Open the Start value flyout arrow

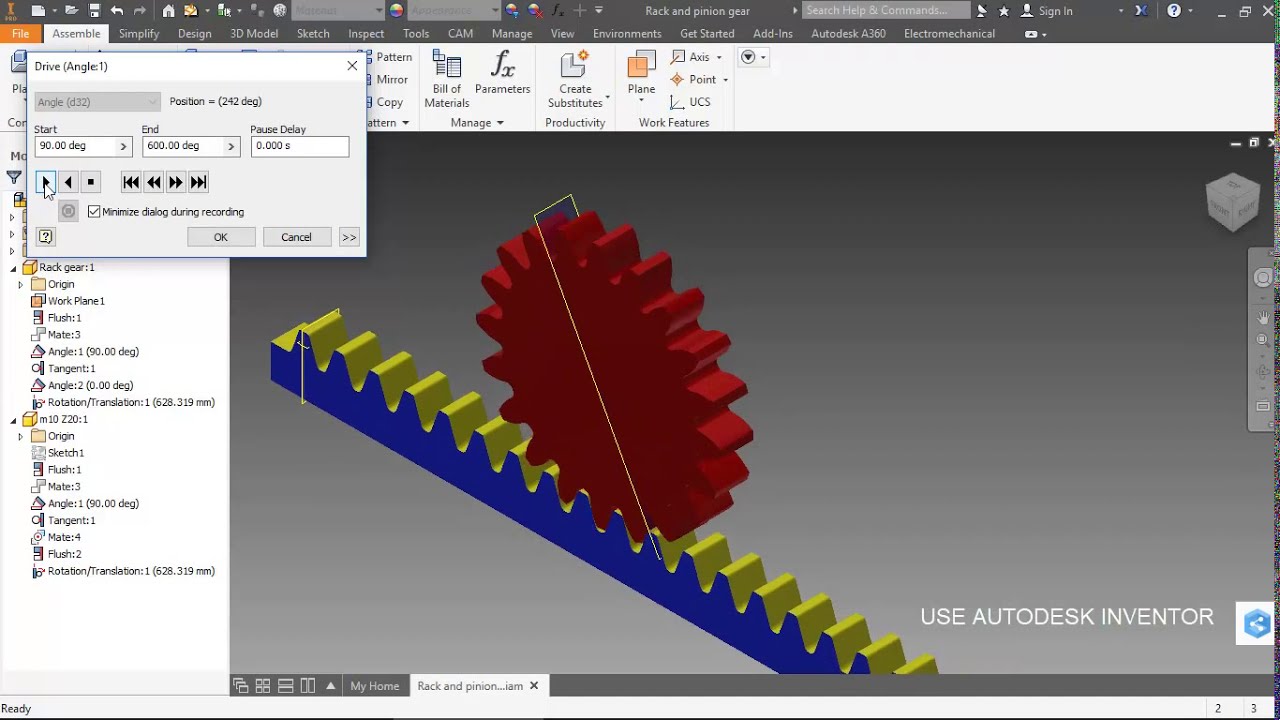coord(124,146)
